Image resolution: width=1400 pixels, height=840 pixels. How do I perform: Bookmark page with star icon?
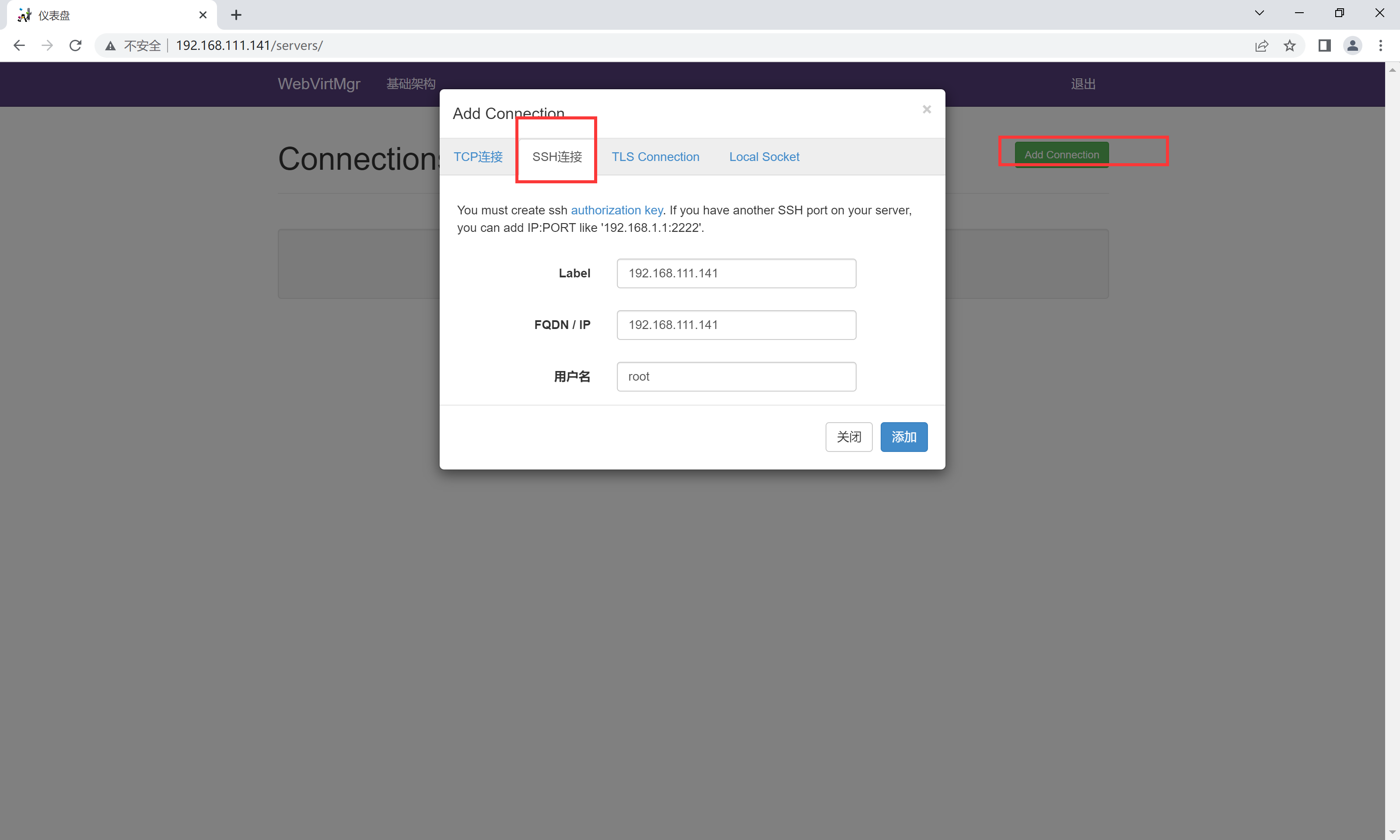coord(1290,45)
